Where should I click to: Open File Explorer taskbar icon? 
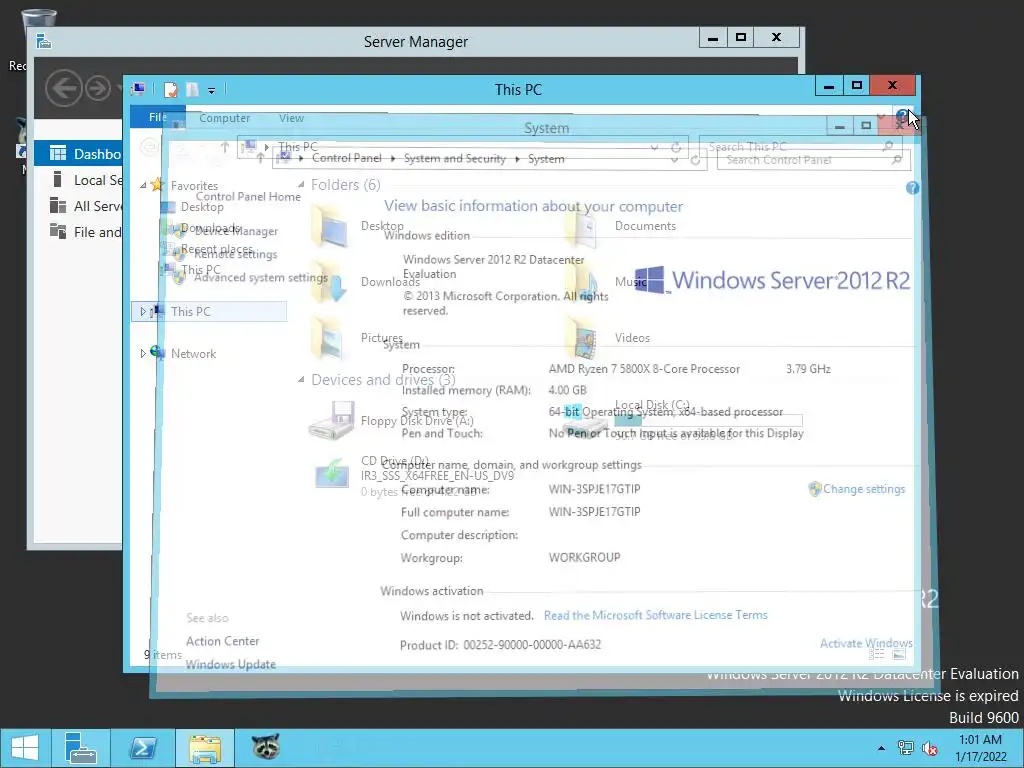[x=205, y=748]
